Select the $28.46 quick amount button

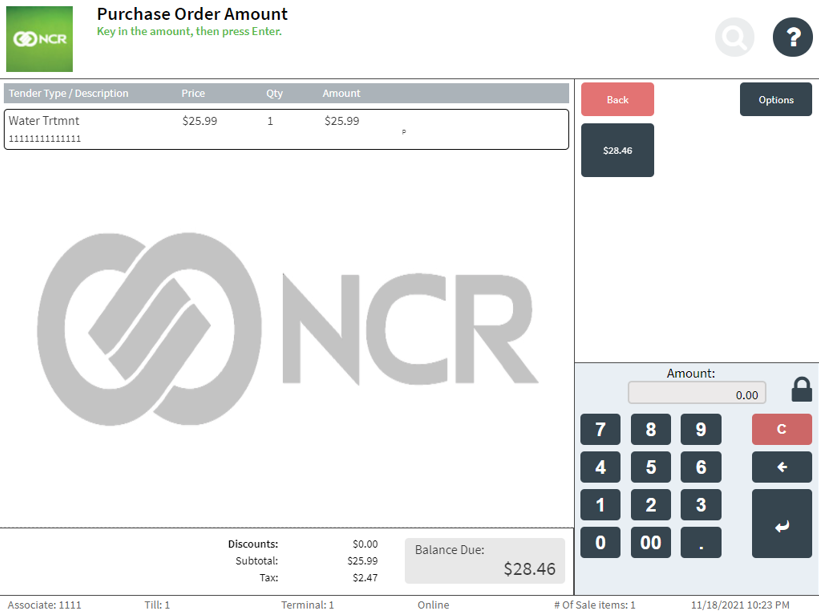[x=617, y=151]
